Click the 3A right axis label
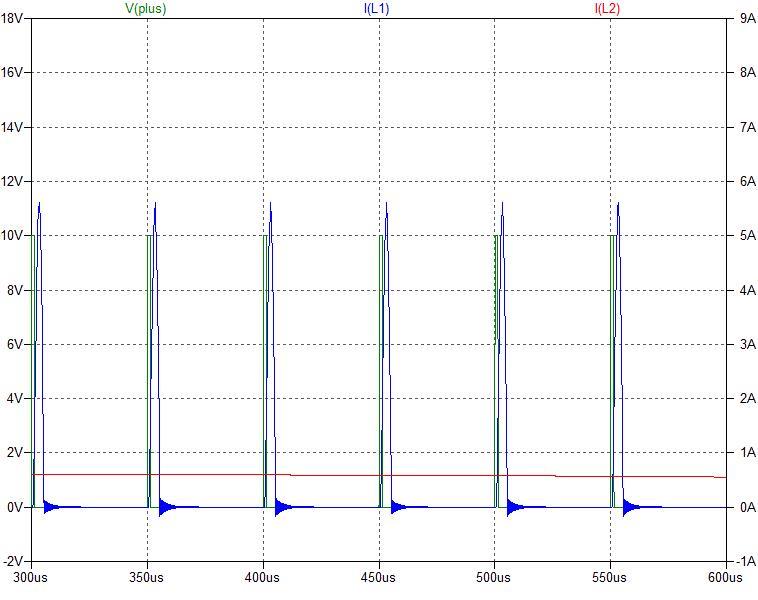 point(747,344)
